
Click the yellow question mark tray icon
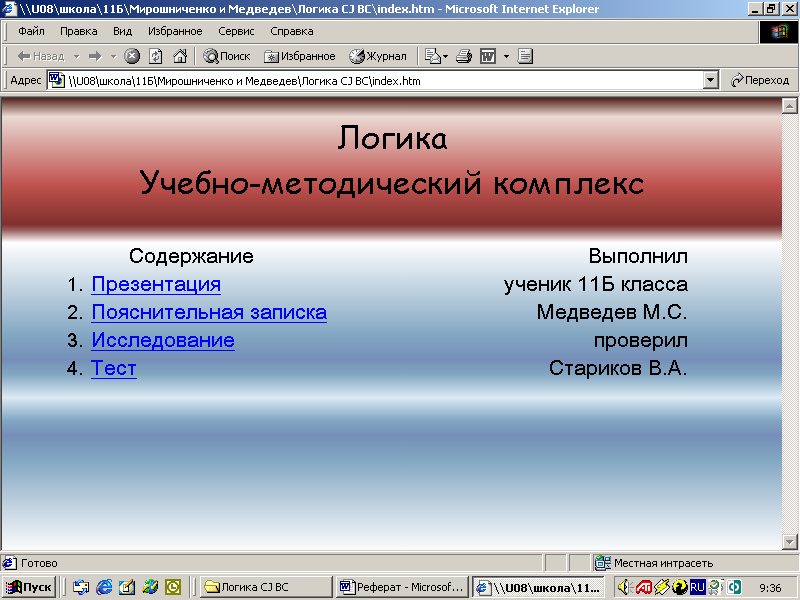[679, 587]
